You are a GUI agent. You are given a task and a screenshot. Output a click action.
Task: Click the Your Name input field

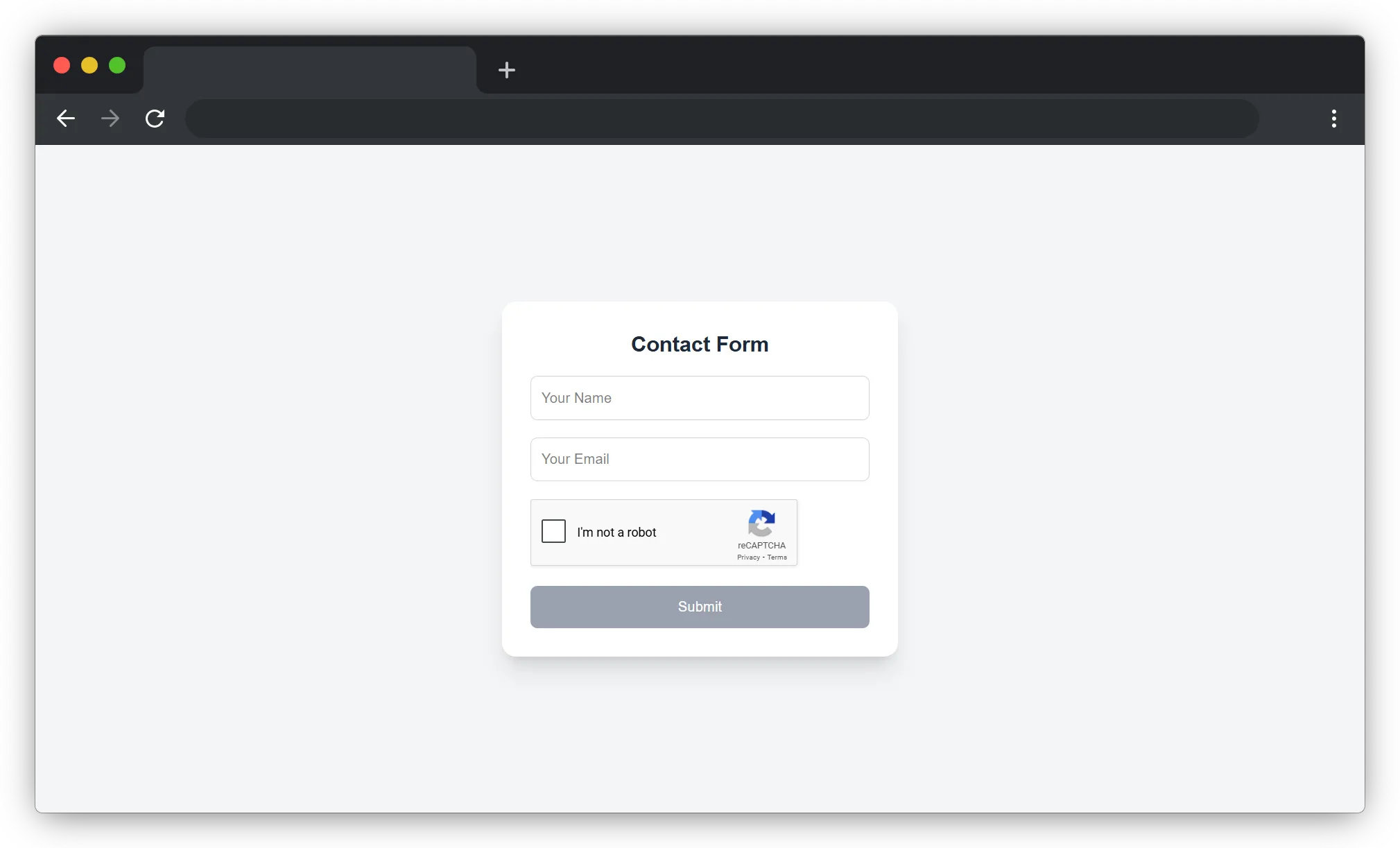point(700,398)
